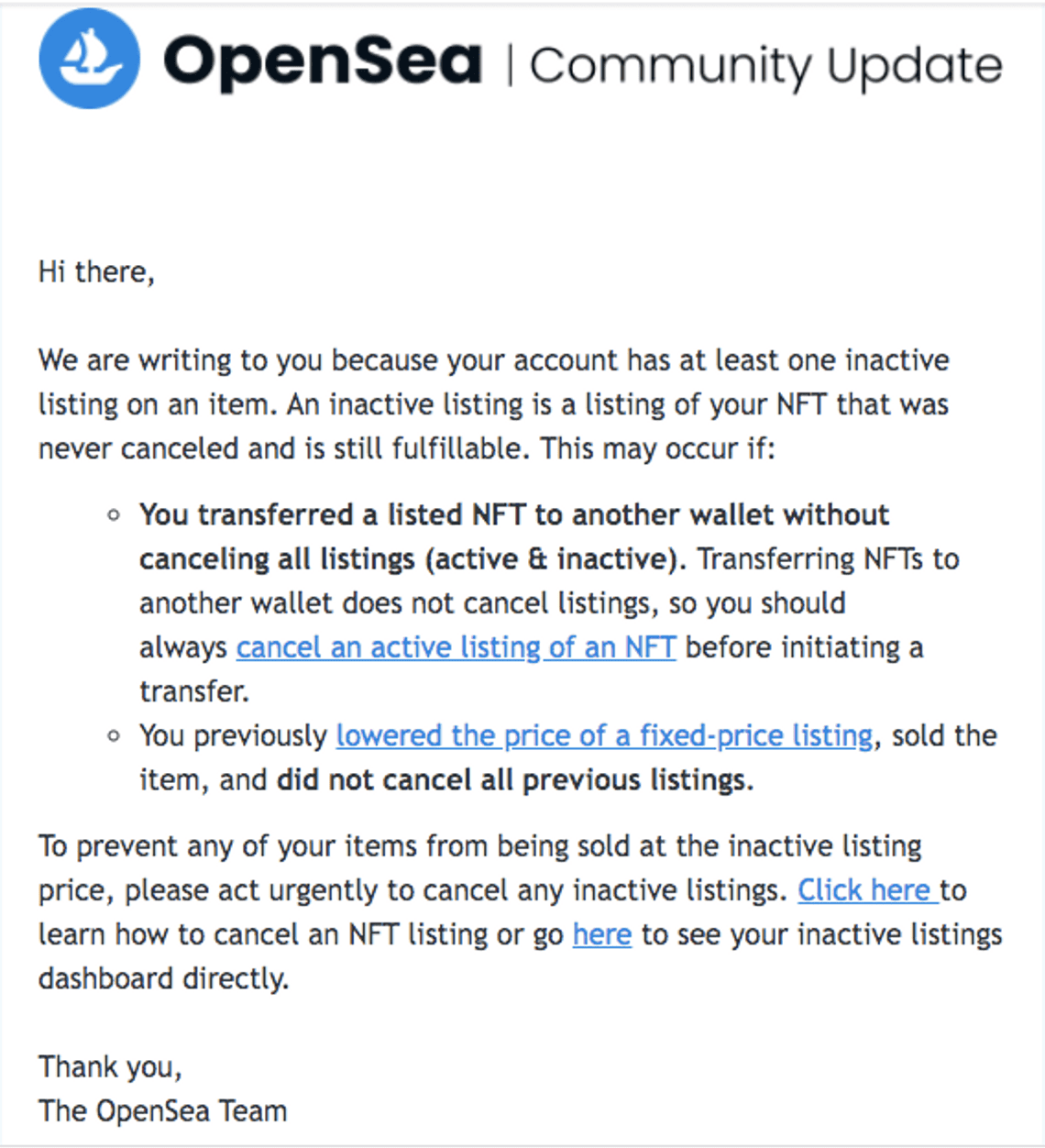
Task: Click the bold 'did not cancel all previous listings' text
Action: [515, 779]
